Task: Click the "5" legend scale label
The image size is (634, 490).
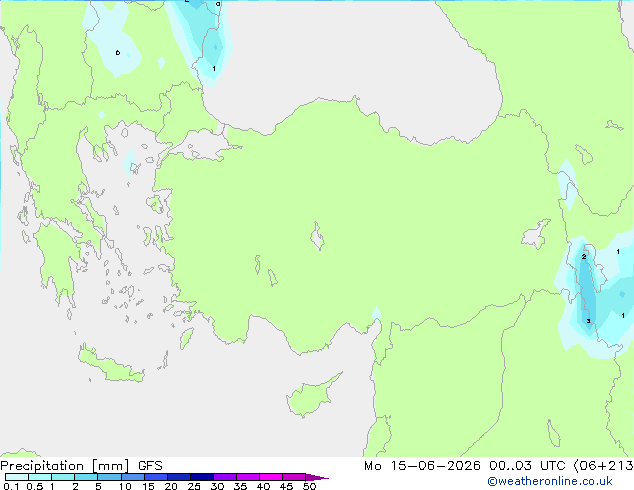Action: tap(98, 486)
